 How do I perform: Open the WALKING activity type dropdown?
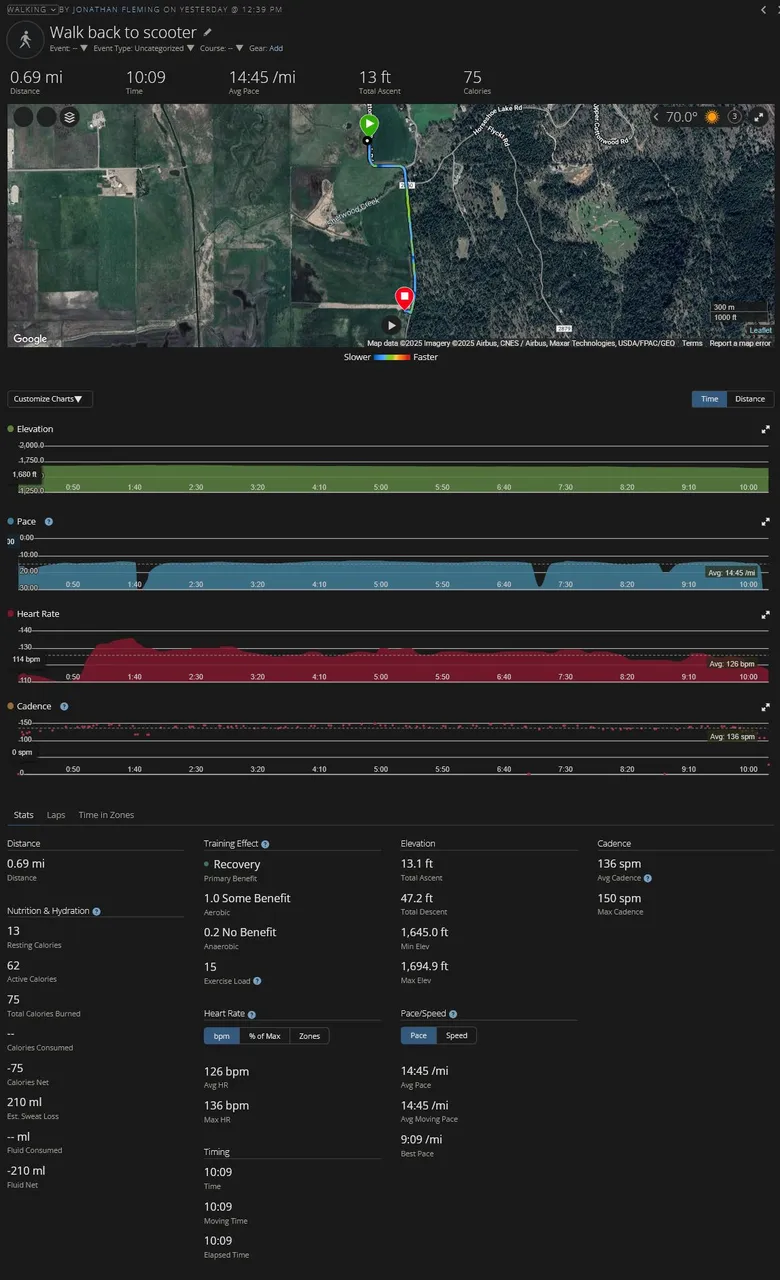pyautogui.click(x=32, y=9)
